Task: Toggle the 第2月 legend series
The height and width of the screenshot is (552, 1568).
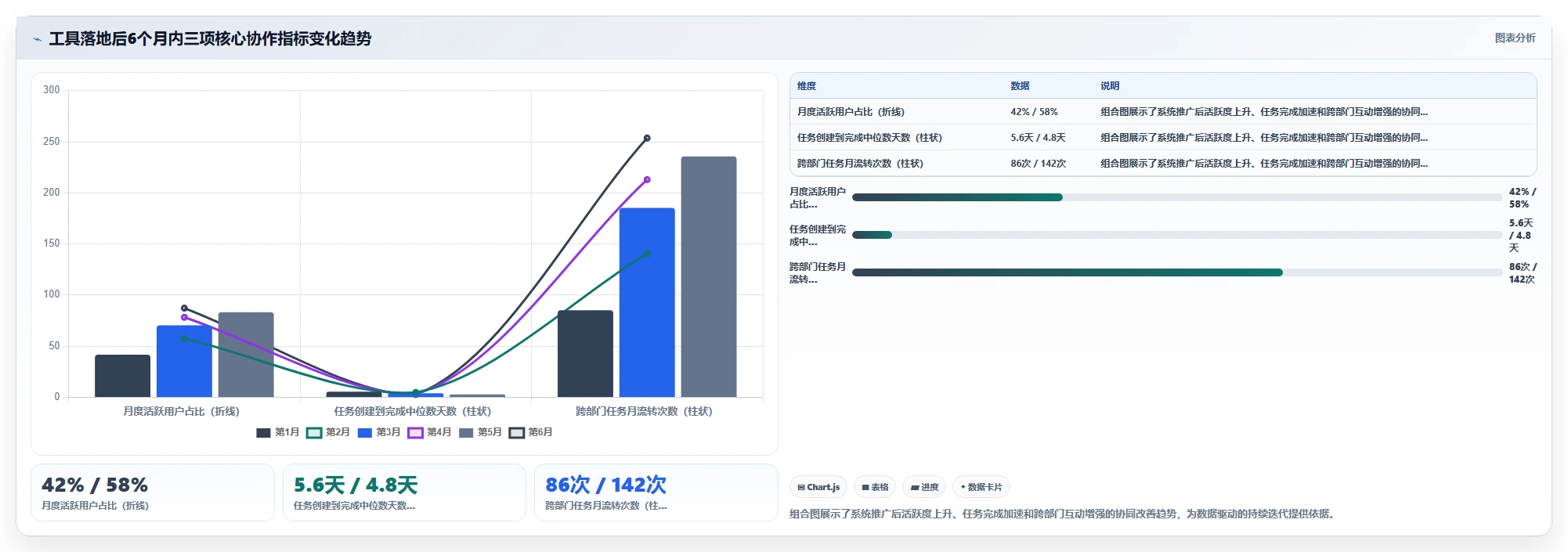Action: point(328,432)
